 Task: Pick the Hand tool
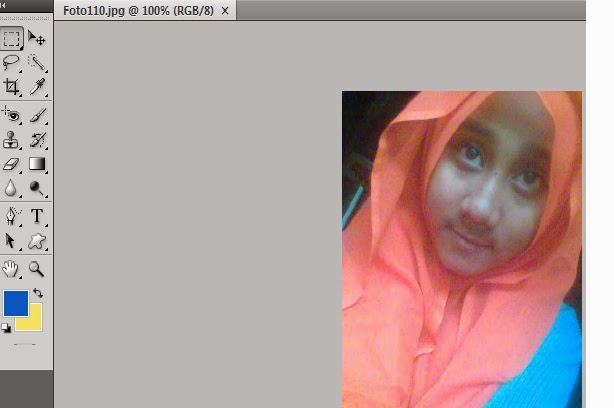(11, 269)
